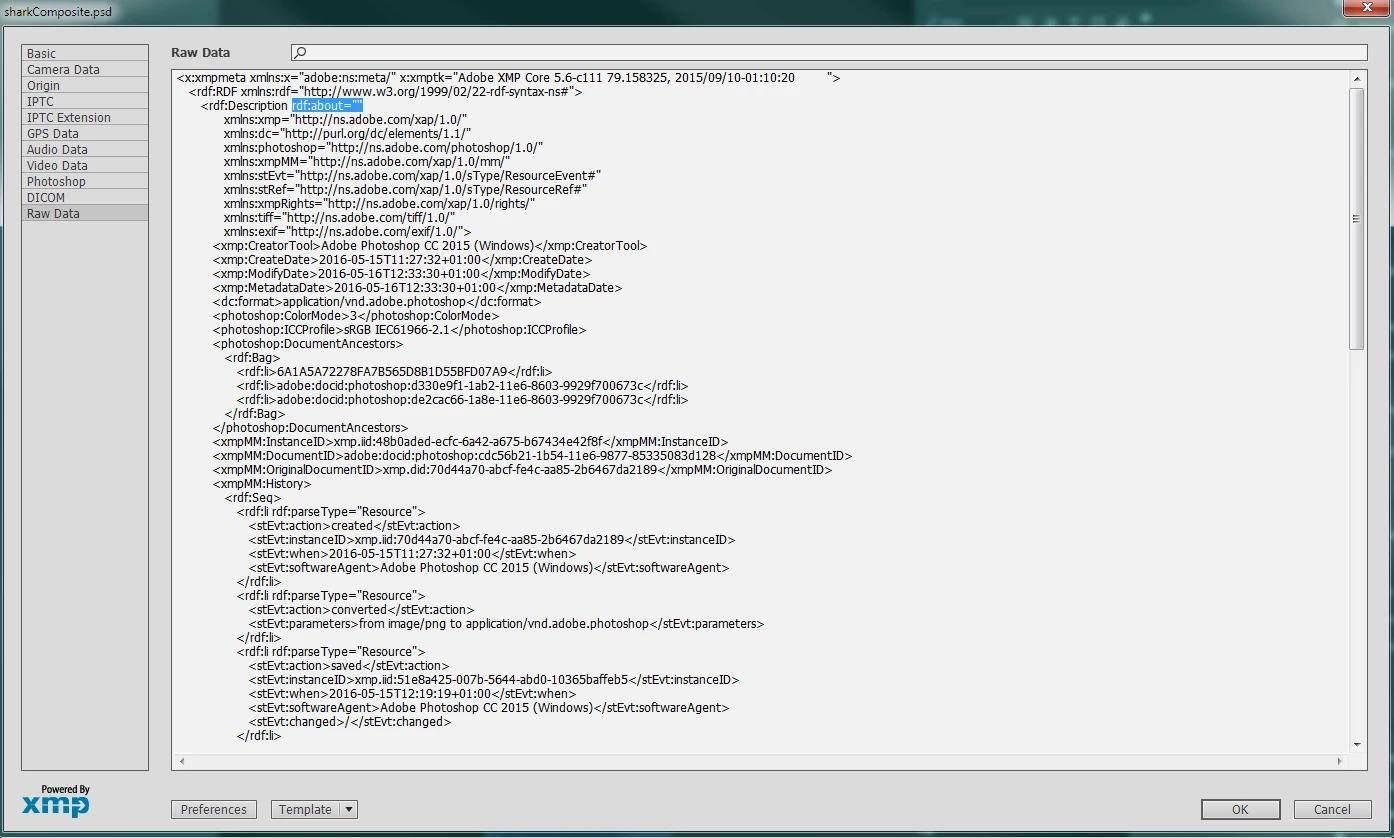Open the DICOM tab
Image resolution: width=1394 pixels, height=838 pixels.
click(x=85, y=197)
